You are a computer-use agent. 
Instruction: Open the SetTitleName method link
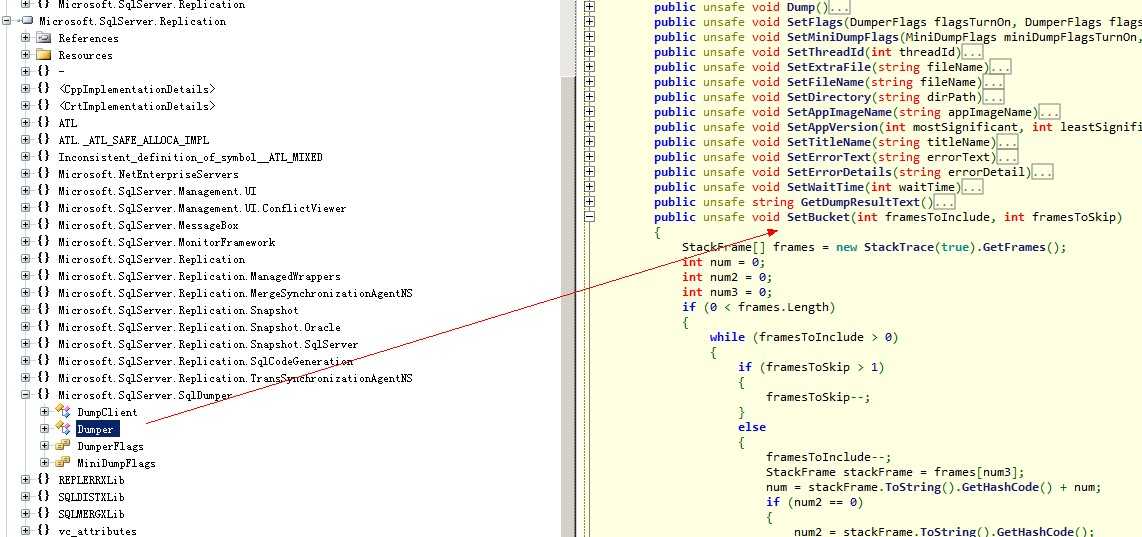coord(830,142)
